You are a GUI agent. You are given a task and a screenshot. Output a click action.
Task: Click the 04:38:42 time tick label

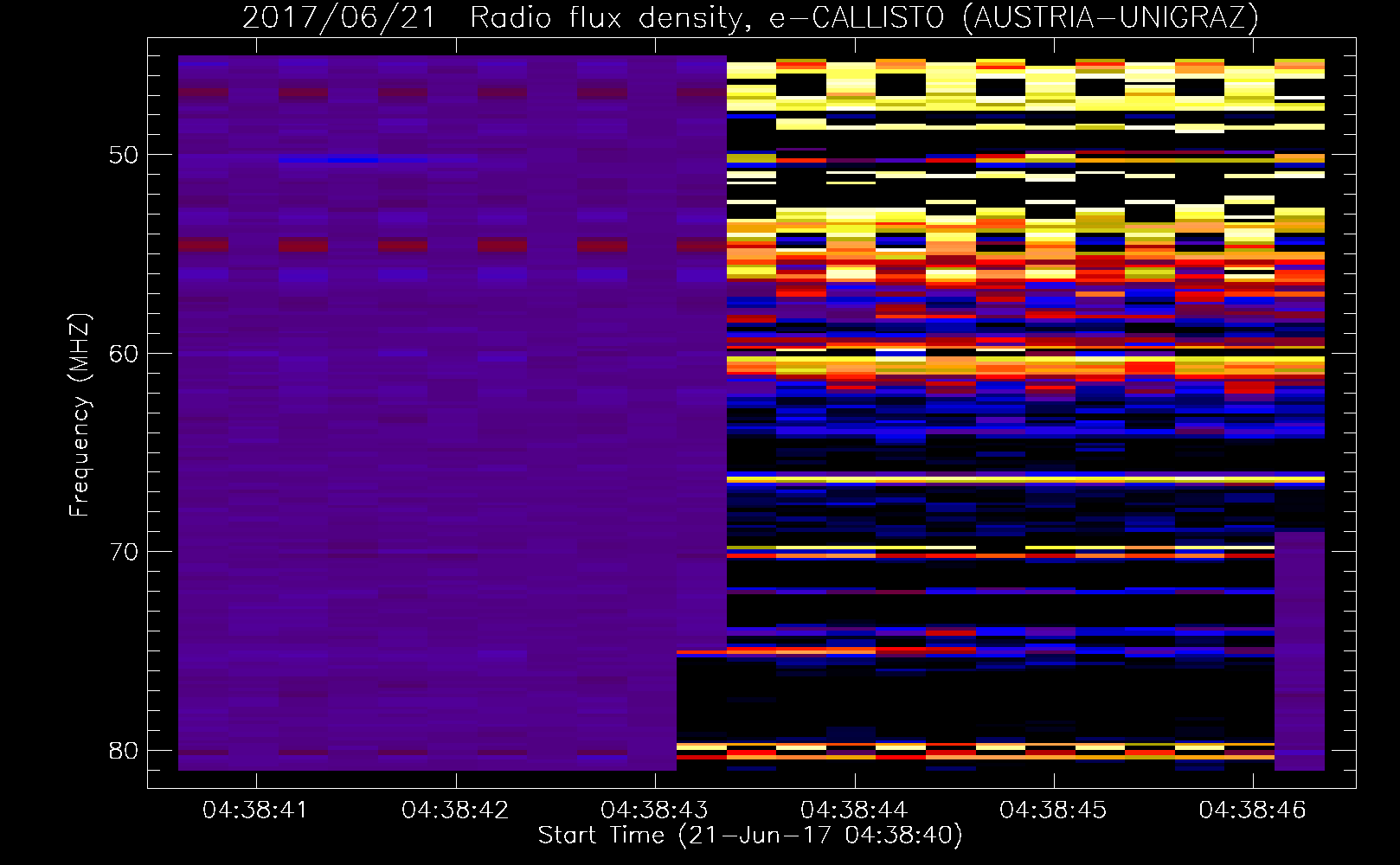pos(455,811)
